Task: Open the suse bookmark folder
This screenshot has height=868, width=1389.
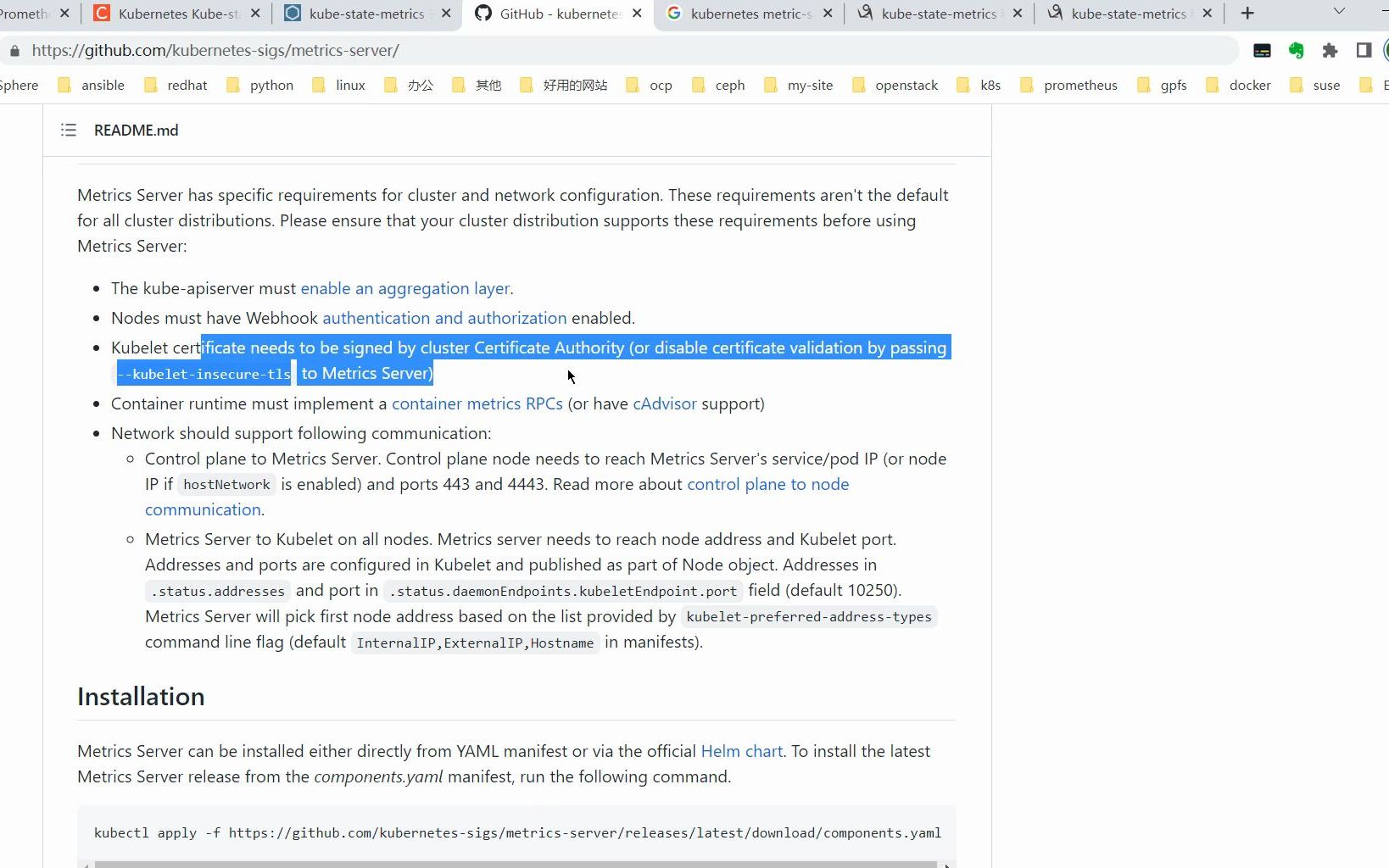Action: pos(1315,85)
